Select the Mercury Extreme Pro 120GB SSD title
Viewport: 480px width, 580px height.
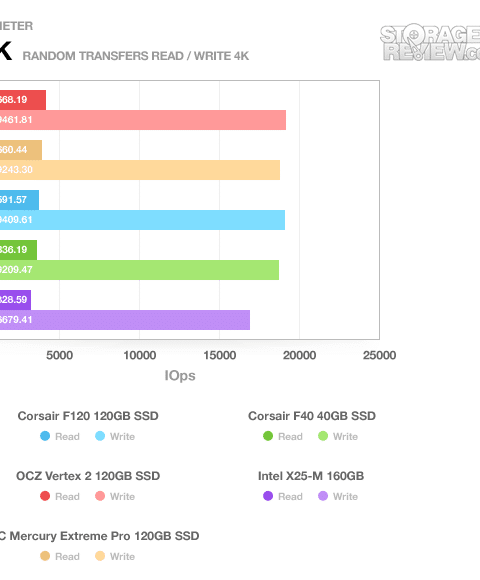(x=99, y=536)
